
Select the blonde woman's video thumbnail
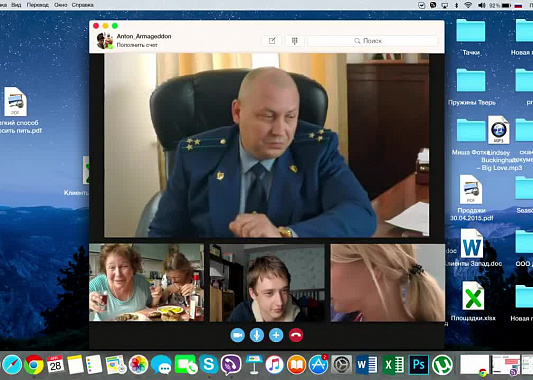(x=388, y=282)
